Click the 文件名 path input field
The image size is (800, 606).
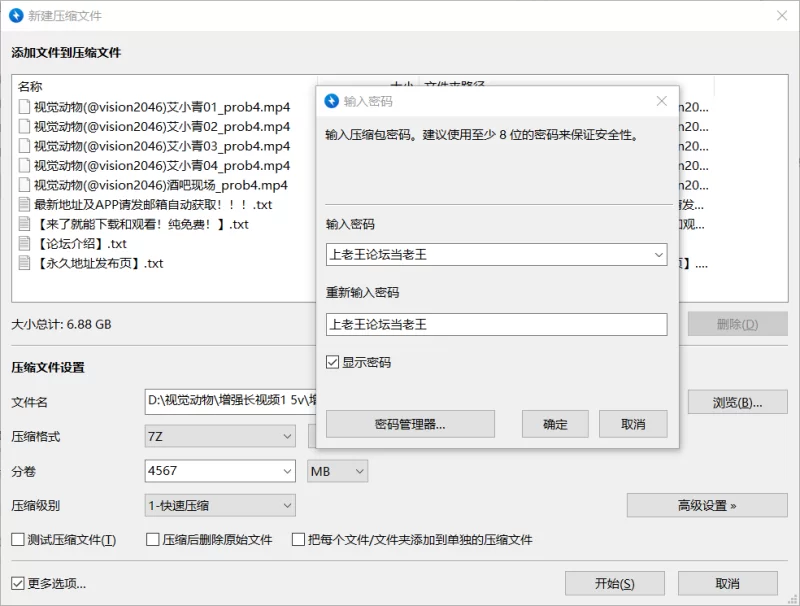coord(231,402)
